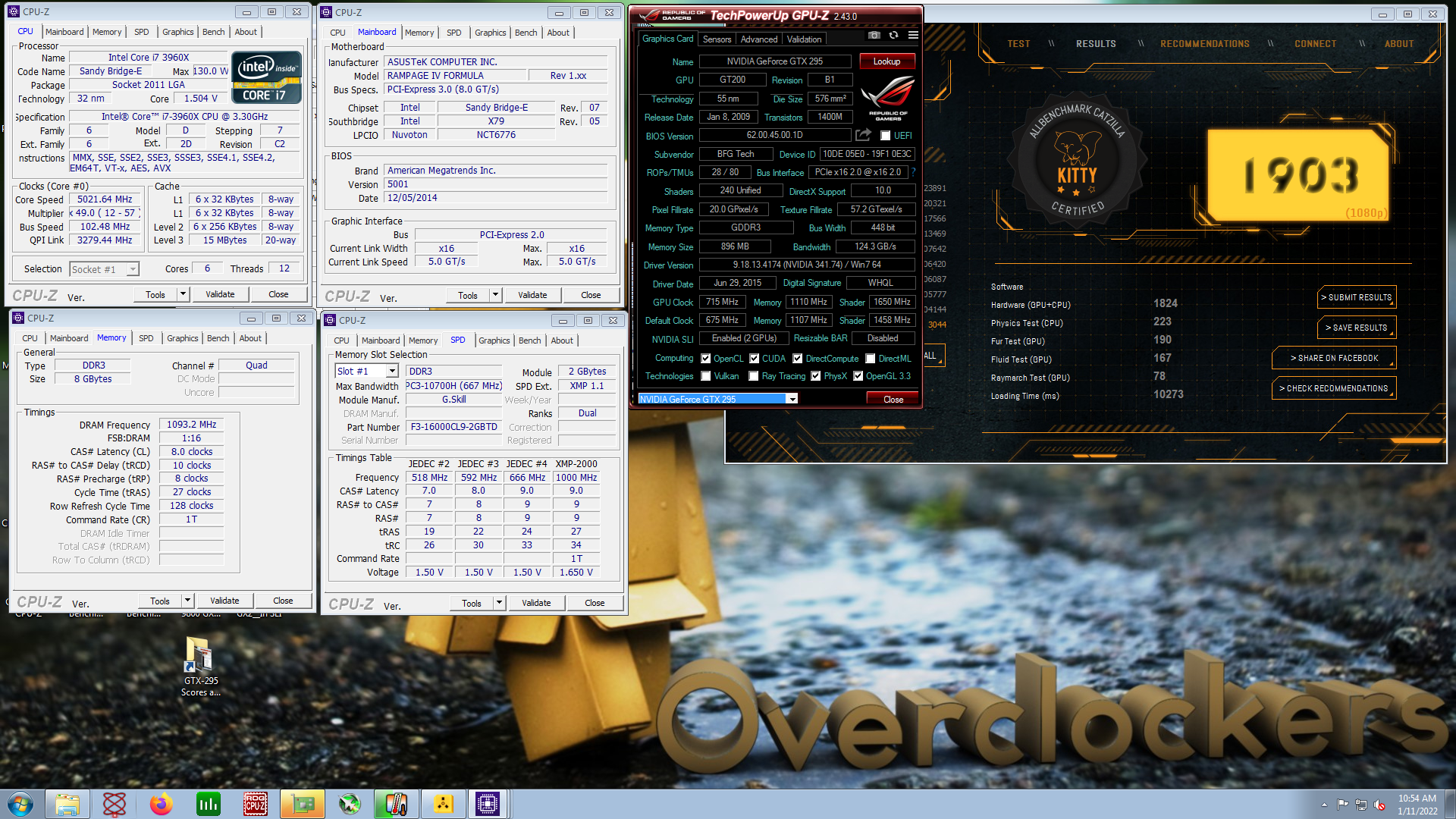Toggle the DirectCompute checkbox
Image resolution: width=1456 pixels, height=819 pixels.
(798, 359)
